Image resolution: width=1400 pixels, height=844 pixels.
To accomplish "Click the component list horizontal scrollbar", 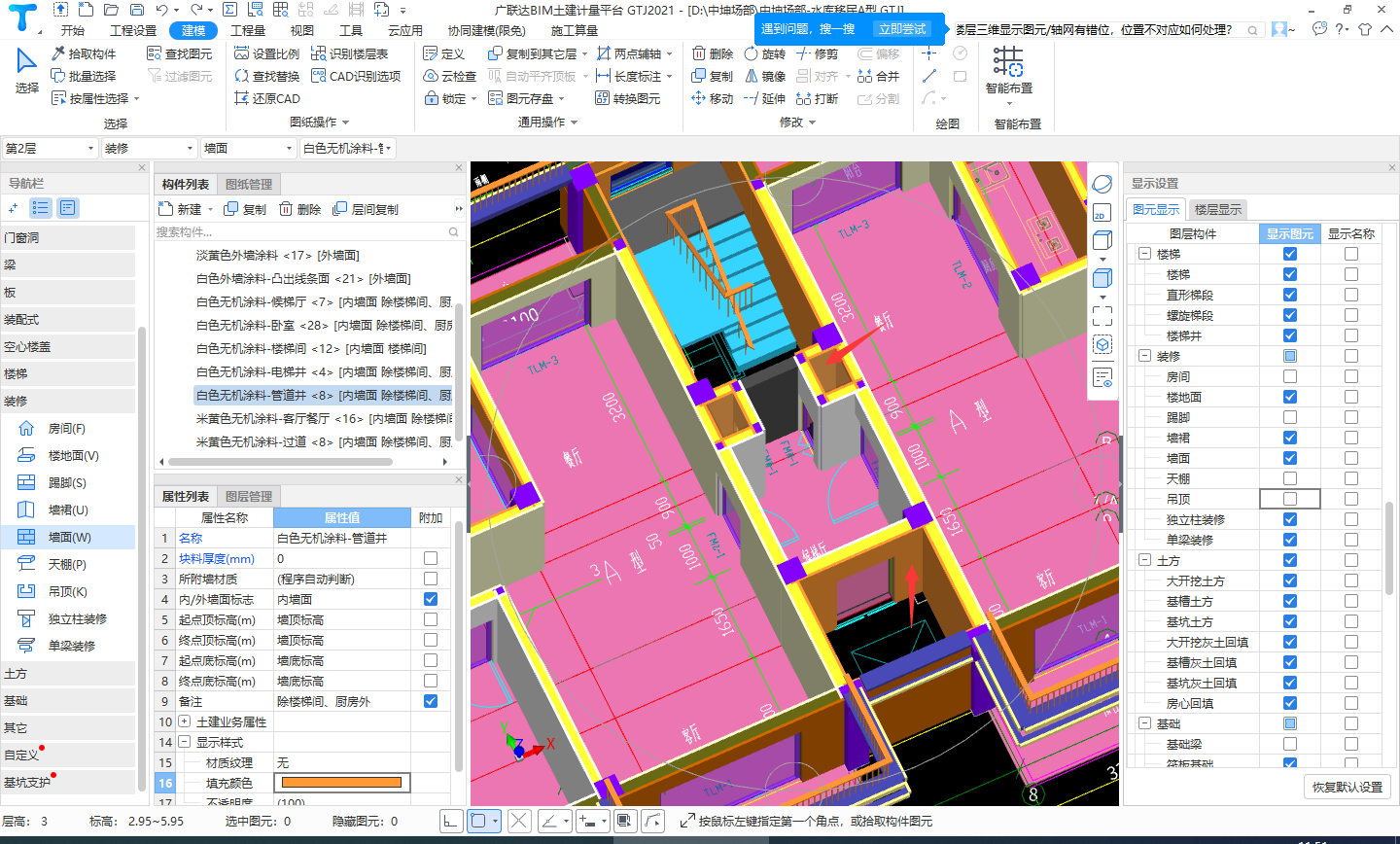I will click(x=280, y=462).
